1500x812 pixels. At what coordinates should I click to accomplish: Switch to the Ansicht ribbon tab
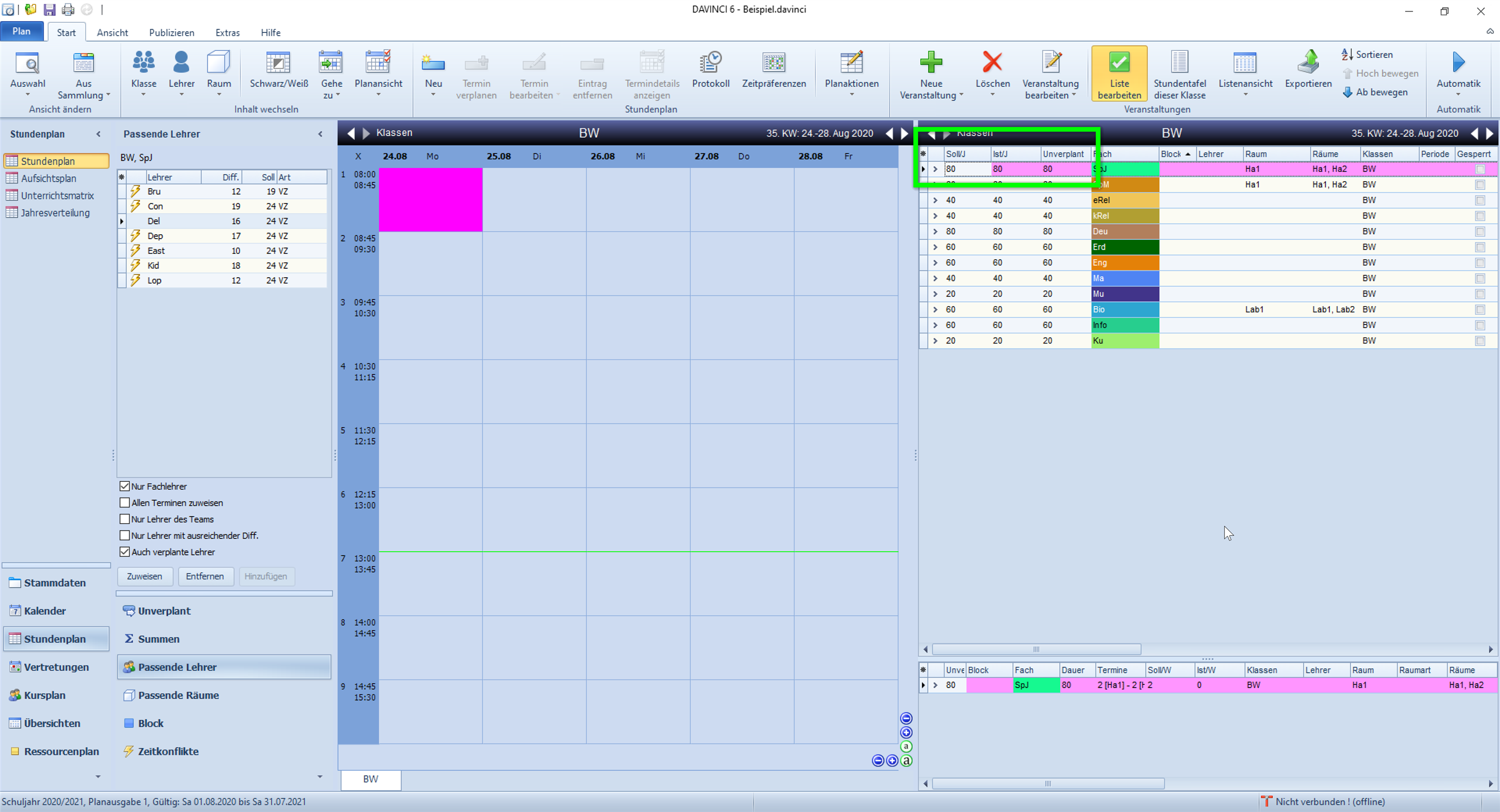pyautogui.click(x=112, y=32)
